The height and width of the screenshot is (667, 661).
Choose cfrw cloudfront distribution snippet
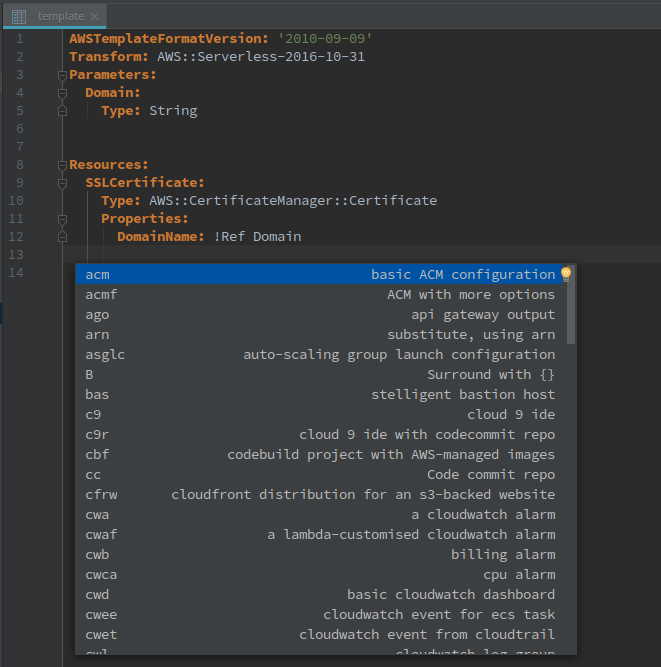point(321,494)
